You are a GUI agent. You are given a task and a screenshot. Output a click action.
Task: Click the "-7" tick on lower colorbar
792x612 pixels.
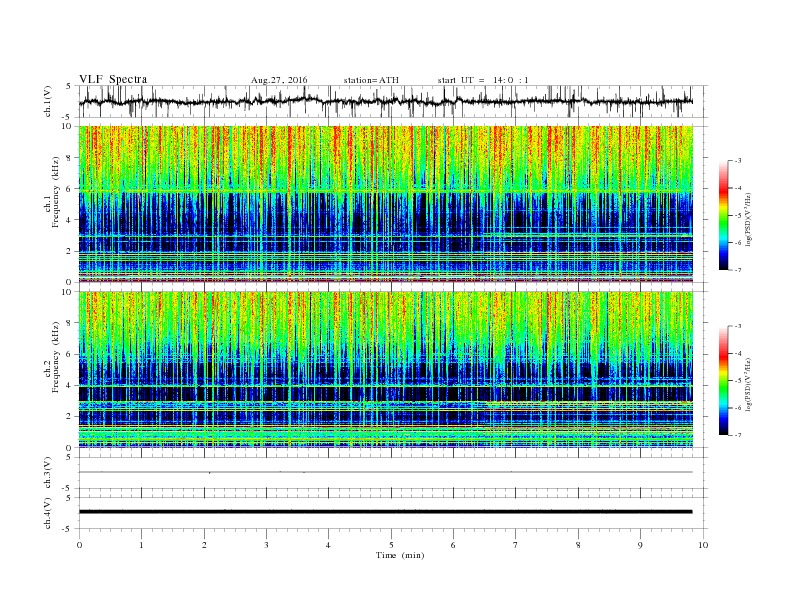[737, 435]
